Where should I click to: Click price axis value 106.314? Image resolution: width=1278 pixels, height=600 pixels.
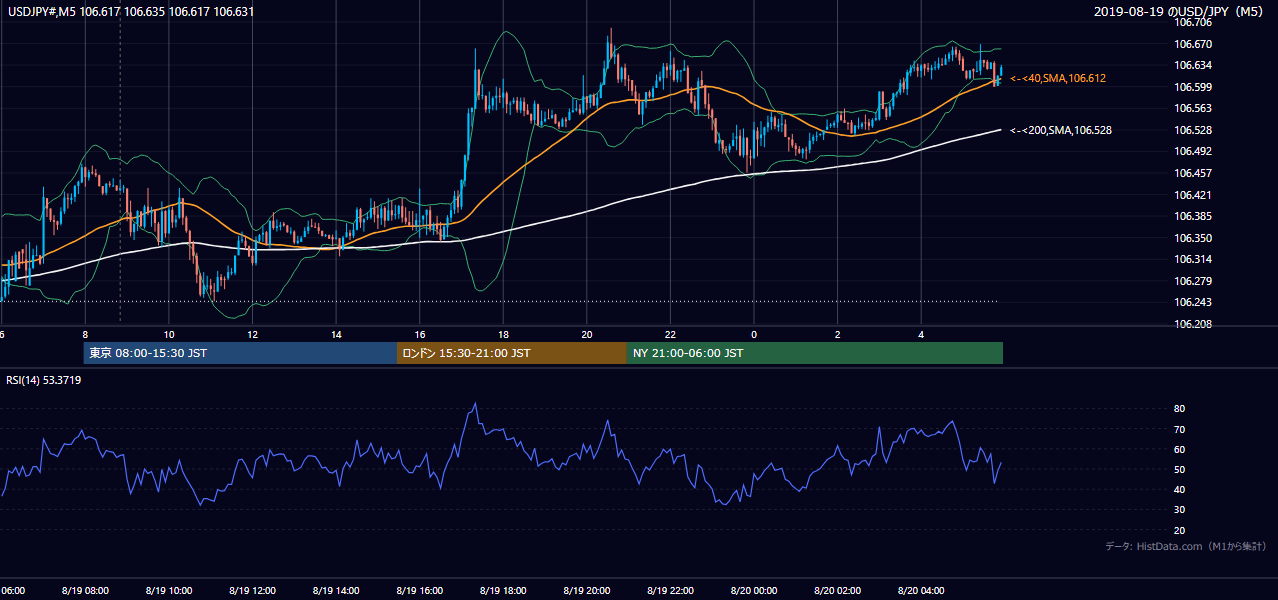tap(1193, 259)
